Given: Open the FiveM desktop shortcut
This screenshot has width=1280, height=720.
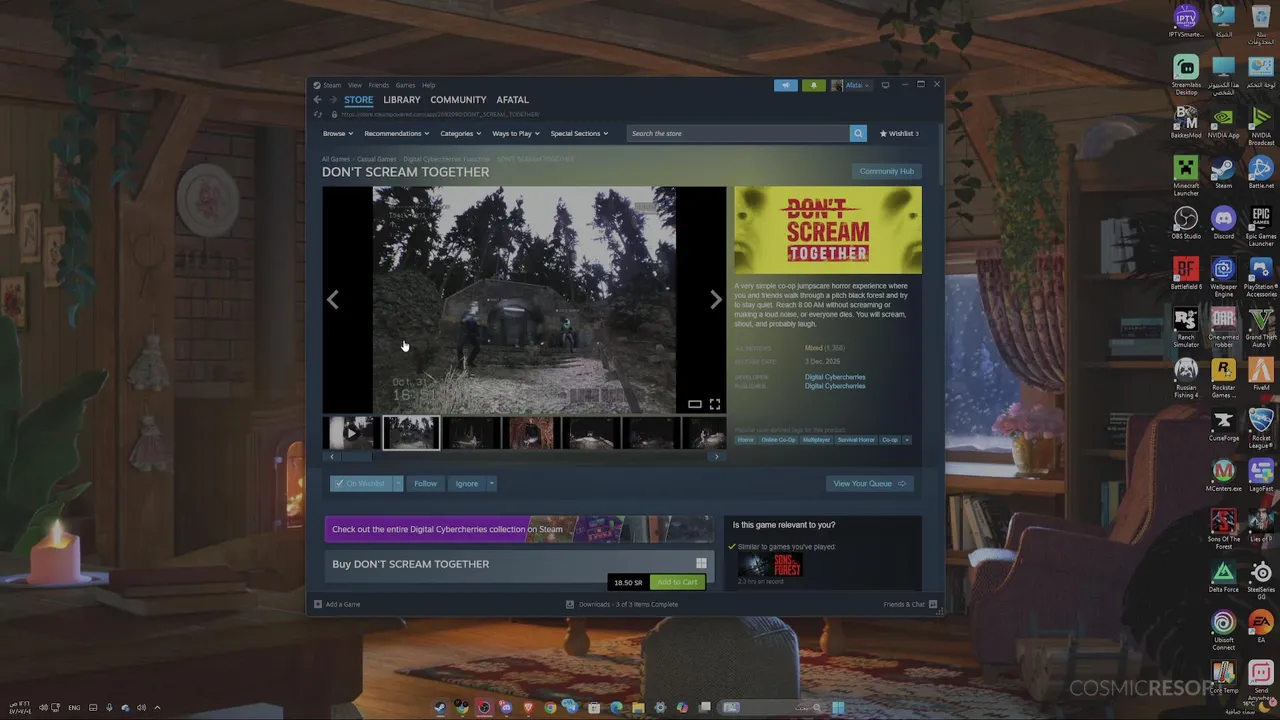Looking at the screenshot, I should tap(1261, 375).
